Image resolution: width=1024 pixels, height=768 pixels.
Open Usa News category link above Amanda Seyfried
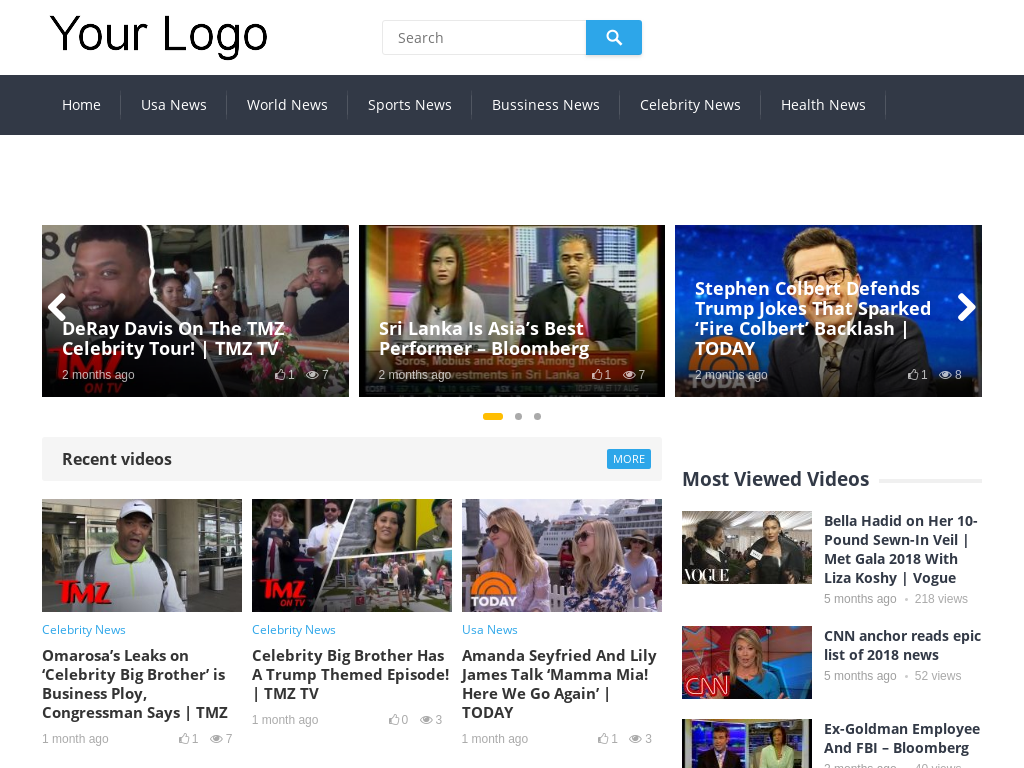489,630
